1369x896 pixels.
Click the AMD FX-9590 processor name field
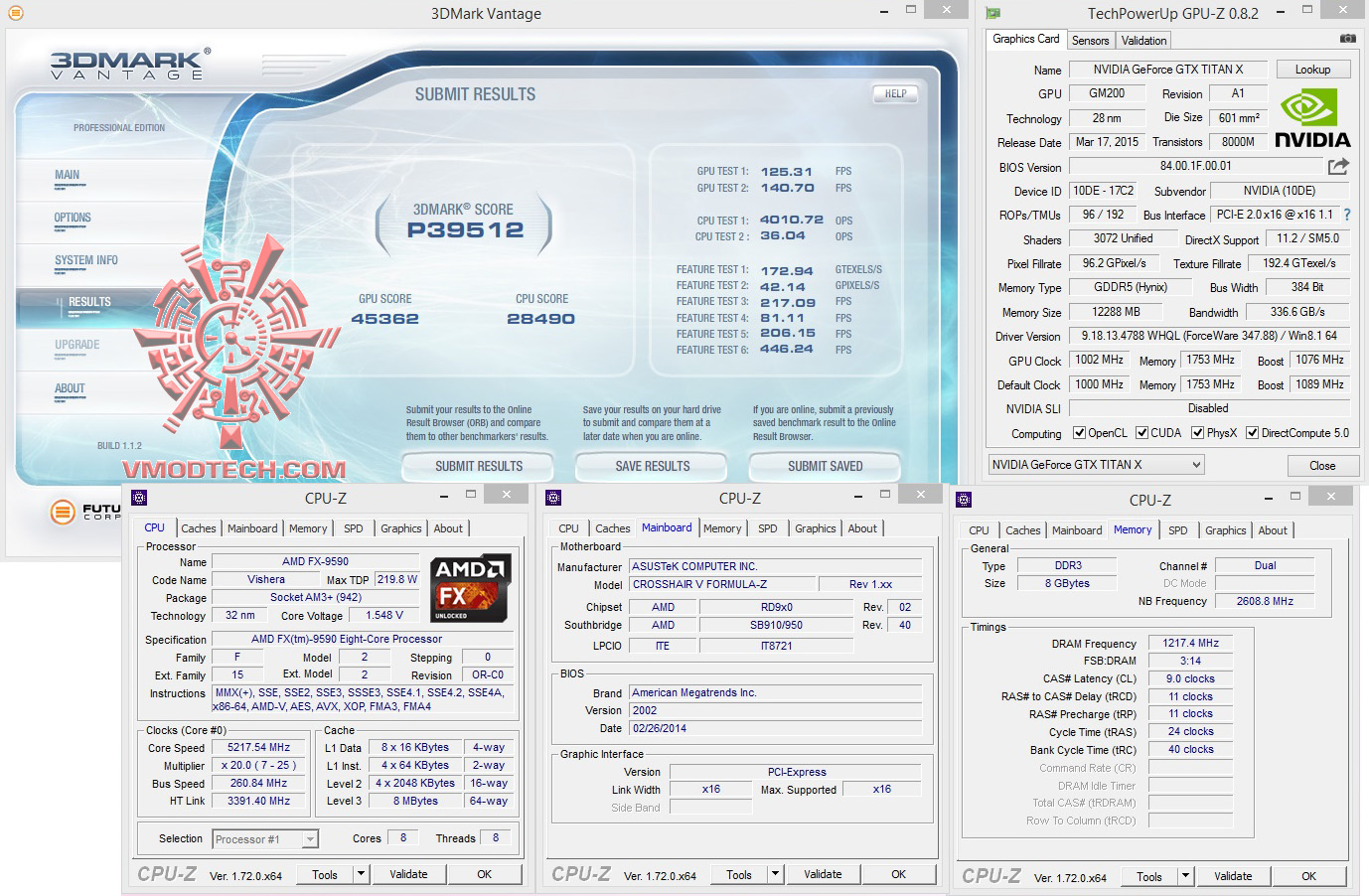(315, 561)
